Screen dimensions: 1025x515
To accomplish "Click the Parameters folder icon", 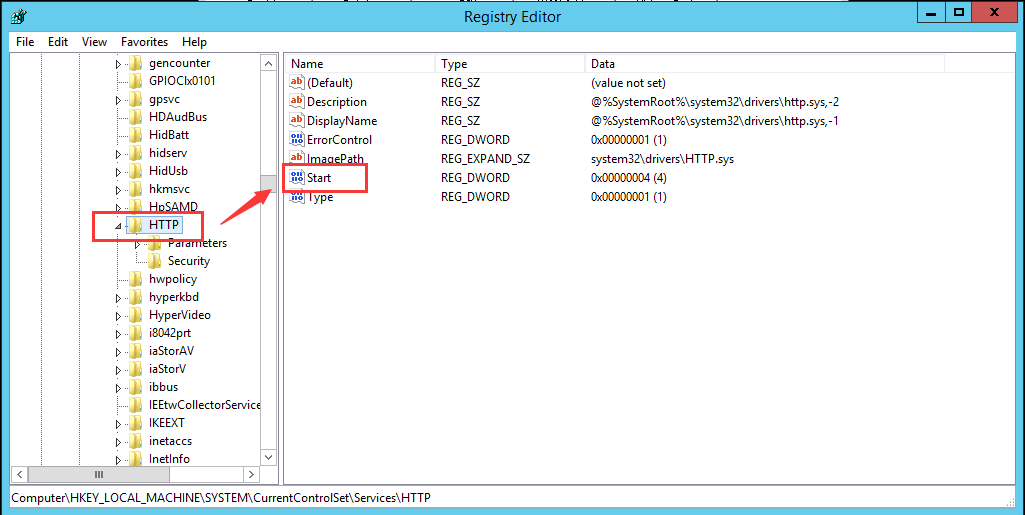I will pos(154,243).
